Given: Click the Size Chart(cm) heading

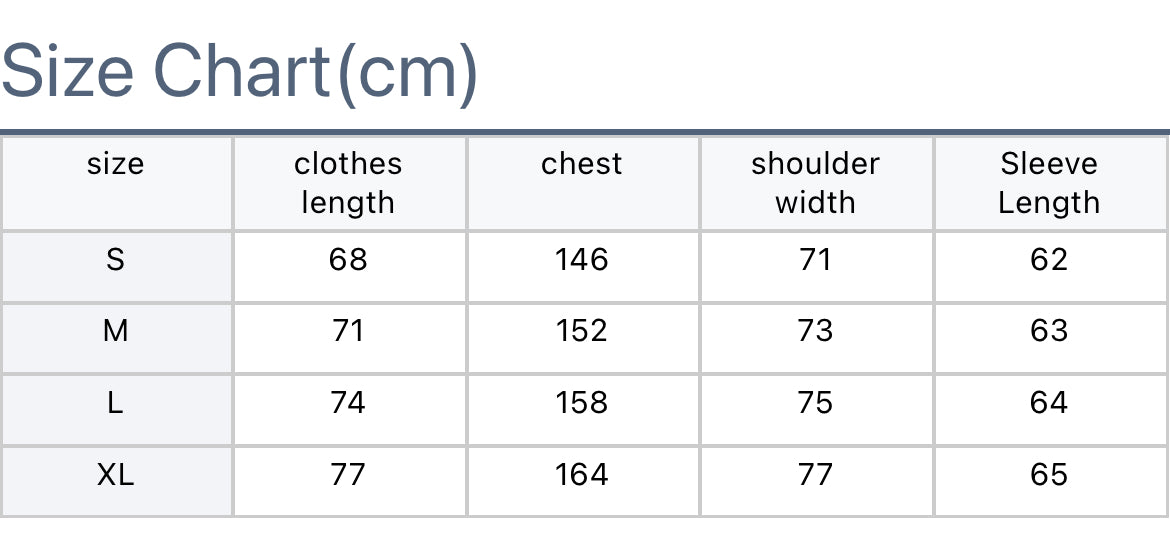Looking at the screenshot, I should click(x=240, y=72).
